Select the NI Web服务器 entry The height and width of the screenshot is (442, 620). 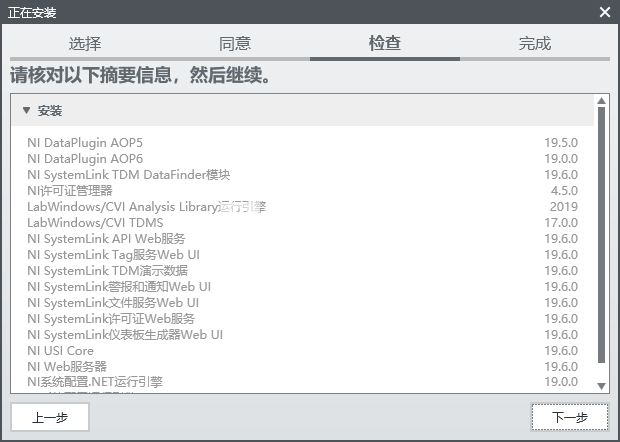point(302,366)
